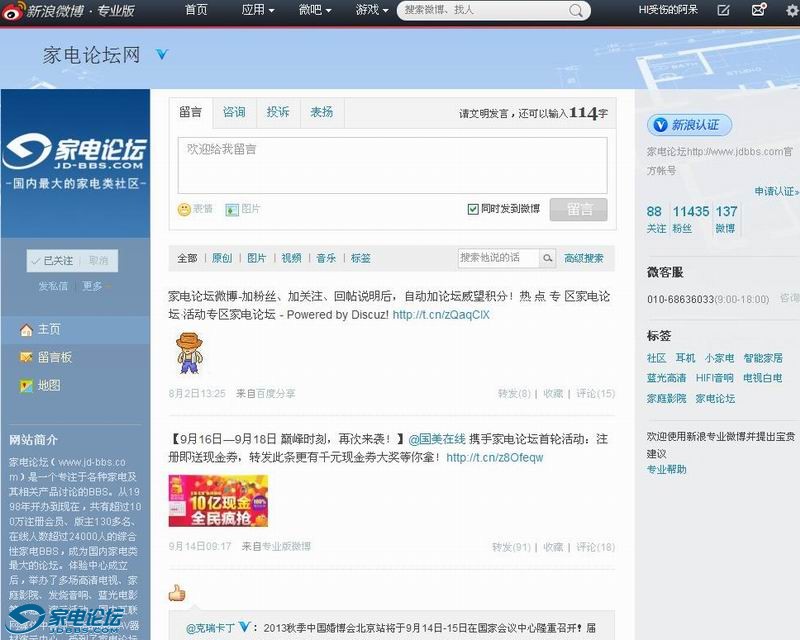Click the 欢迎给我留言 message text area
This screenshot has width=800, height=640.
point(392,165)
